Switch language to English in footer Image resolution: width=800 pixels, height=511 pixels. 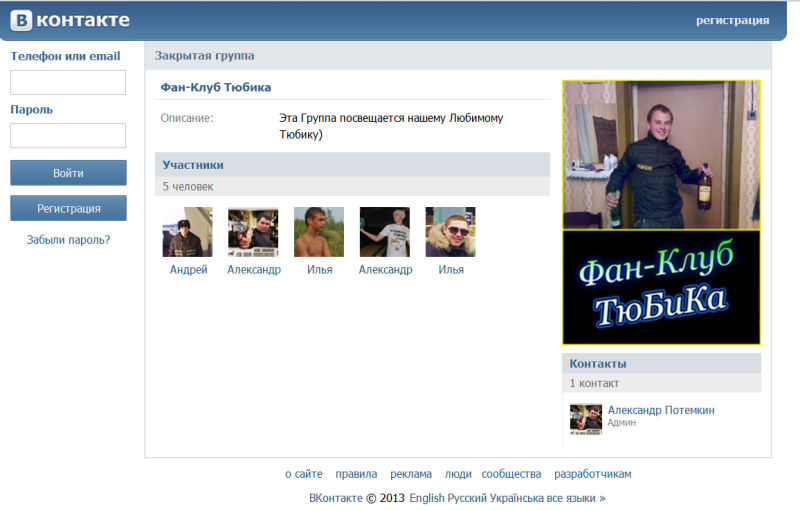[427, 497]
